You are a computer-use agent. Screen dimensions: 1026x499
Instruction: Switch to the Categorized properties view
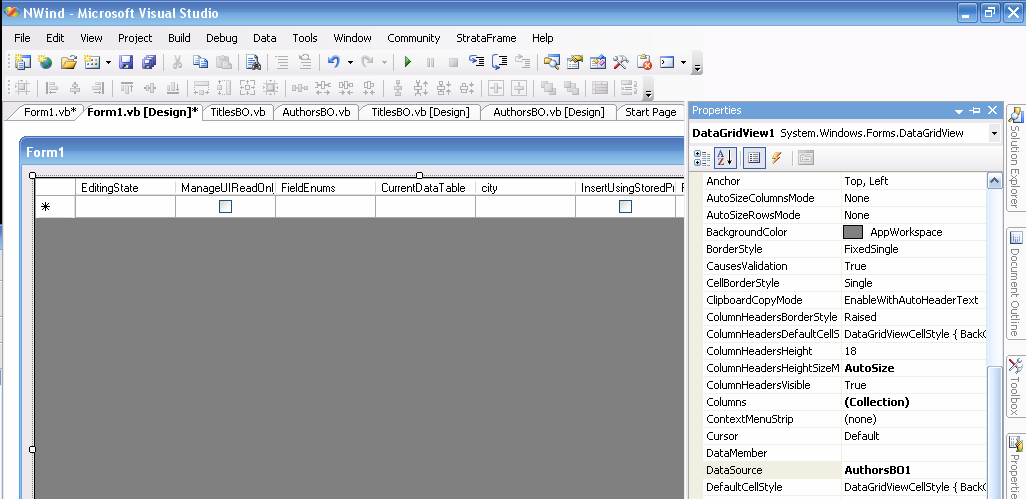point(702,157)
